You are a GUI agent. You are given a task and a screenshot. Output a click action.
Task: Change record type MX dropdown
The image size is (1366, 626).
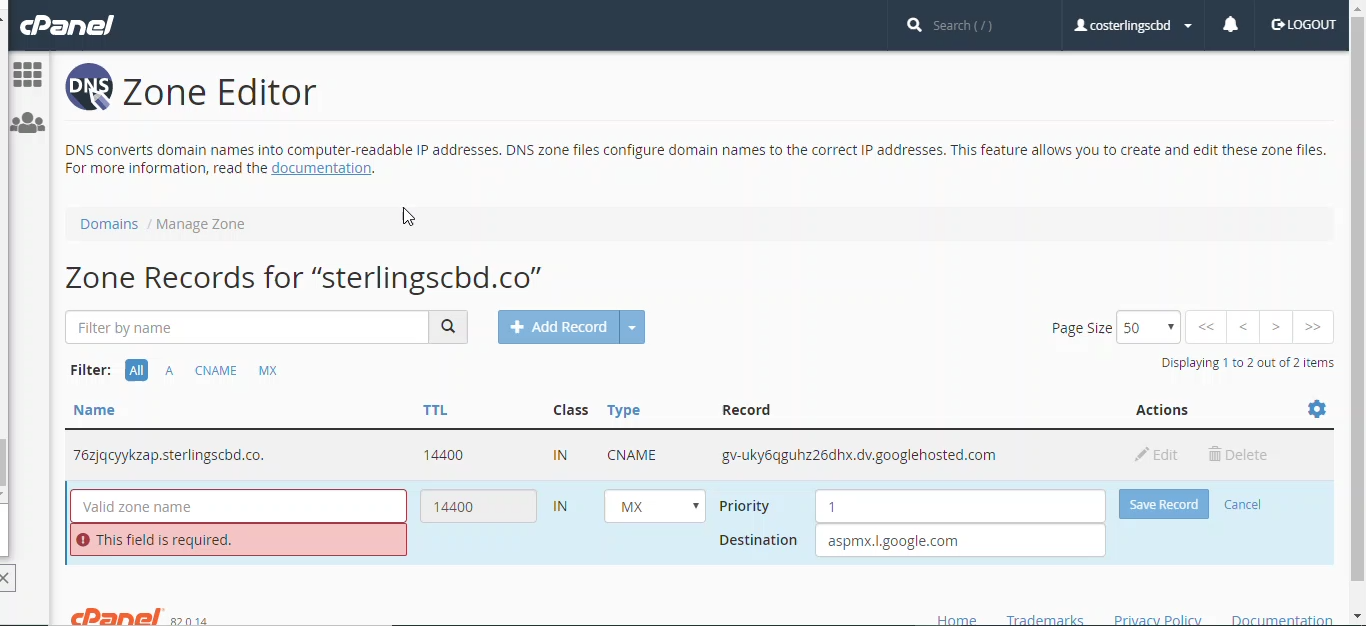[655, 506]
